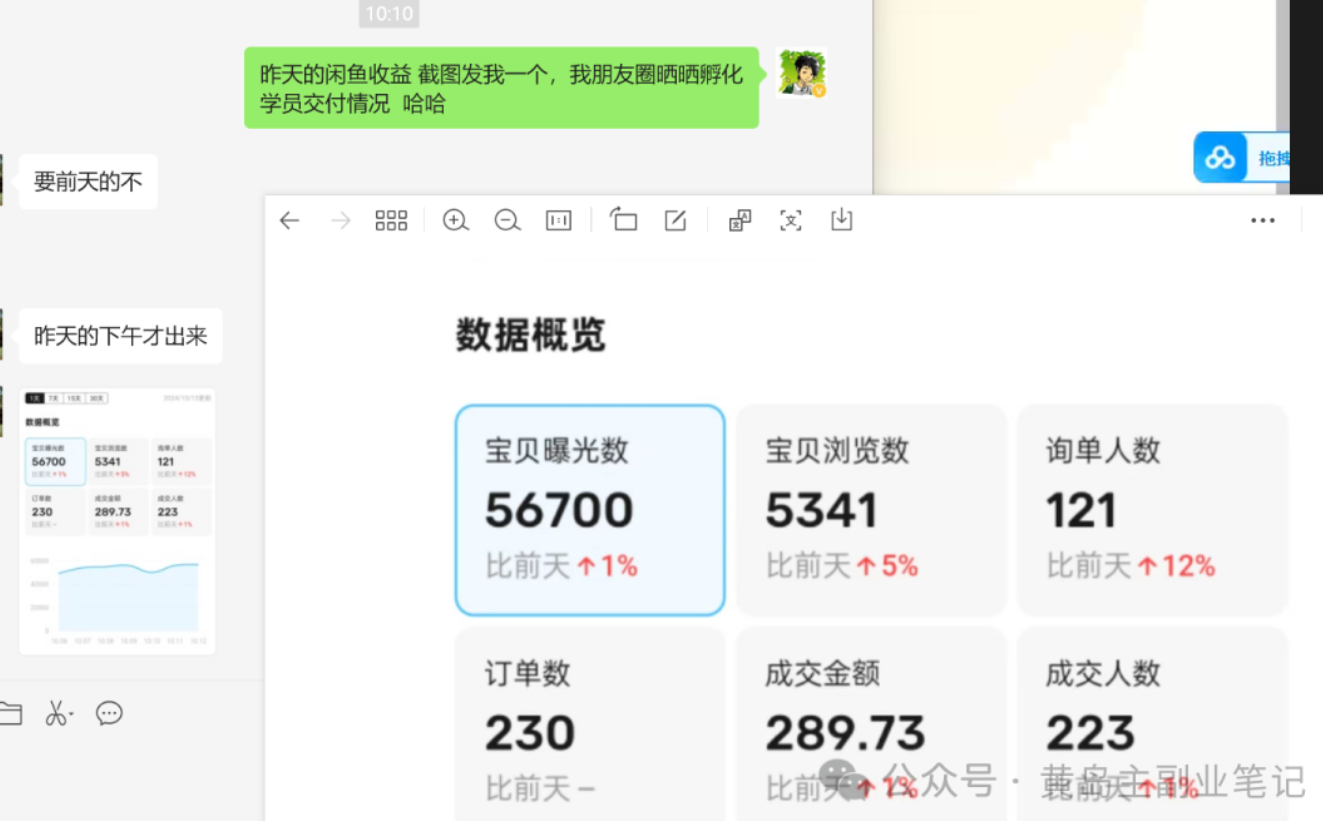The width and height of the screenshot is (1323, 821).
Task: Go back to the previous image
Action: (289, 221)
